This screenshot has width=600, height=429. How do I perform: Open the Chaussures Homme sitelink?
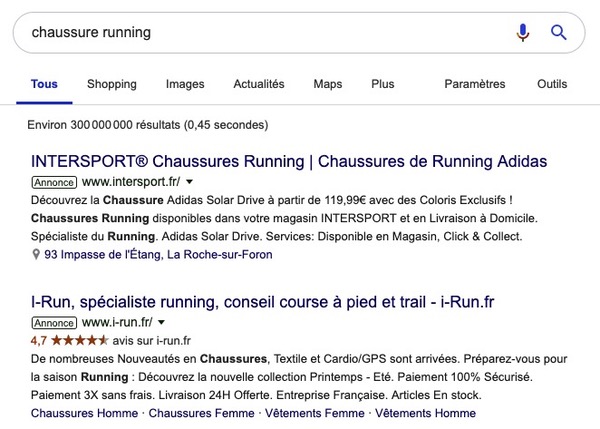[84, 413]
